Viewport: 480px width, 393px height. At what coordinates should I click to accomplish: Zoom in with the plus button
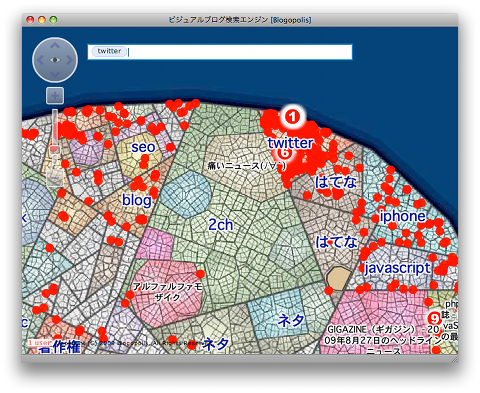55,96
